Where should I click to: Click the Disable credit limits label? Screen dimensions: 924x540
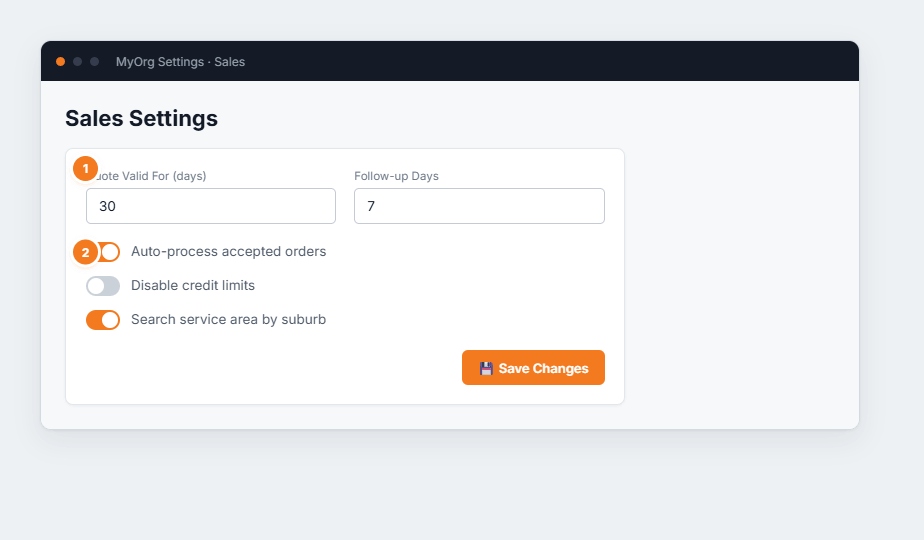pos(193,285)
